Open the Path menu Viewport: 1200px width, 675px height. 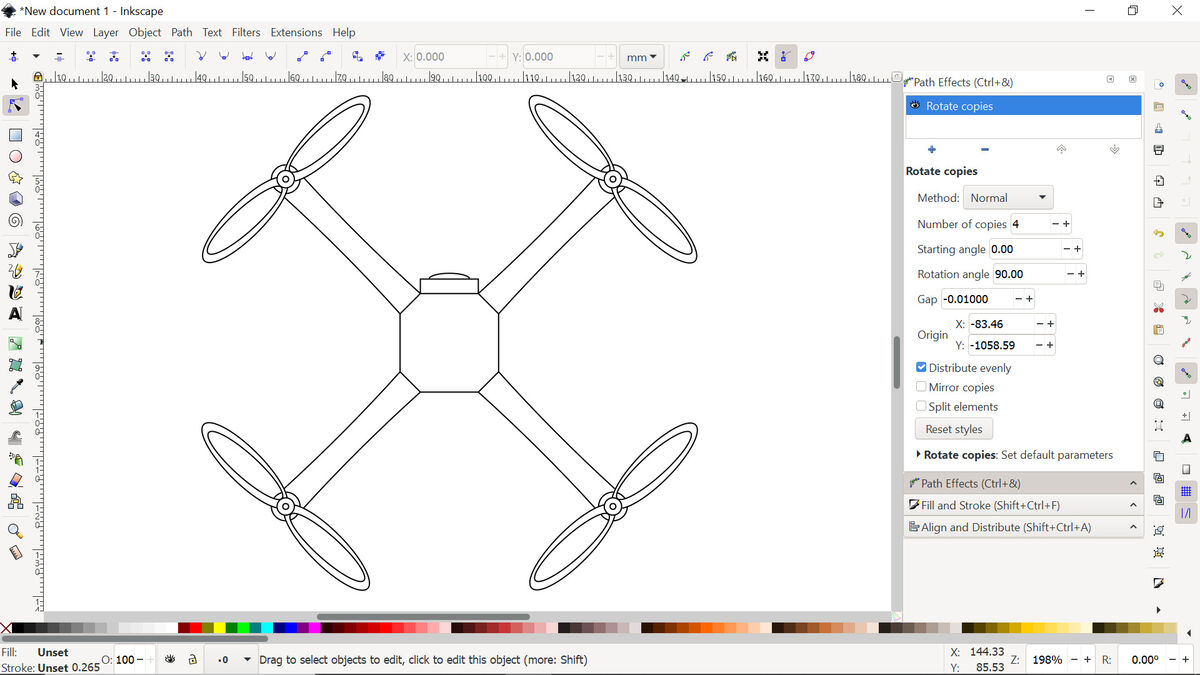(x=181, y=32)
